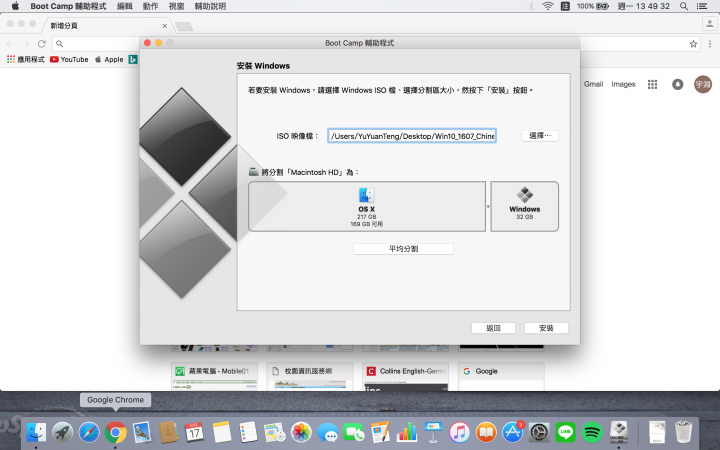This screenshot has width=720, height=450.
Task: Click the input method 注 icon
Action: click(x=565, y=6)
